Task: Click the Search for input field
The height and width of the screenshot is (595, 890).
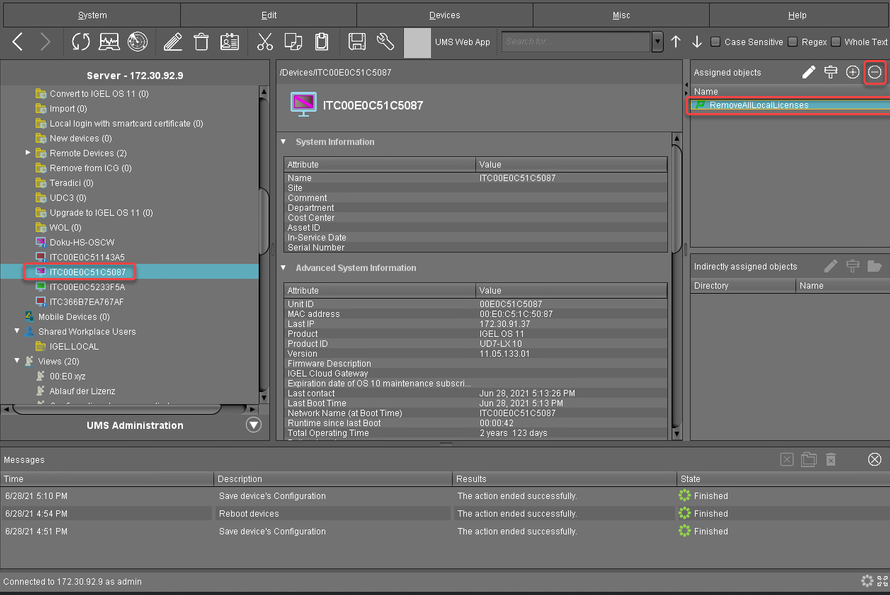Action: (x=575, y=42)
